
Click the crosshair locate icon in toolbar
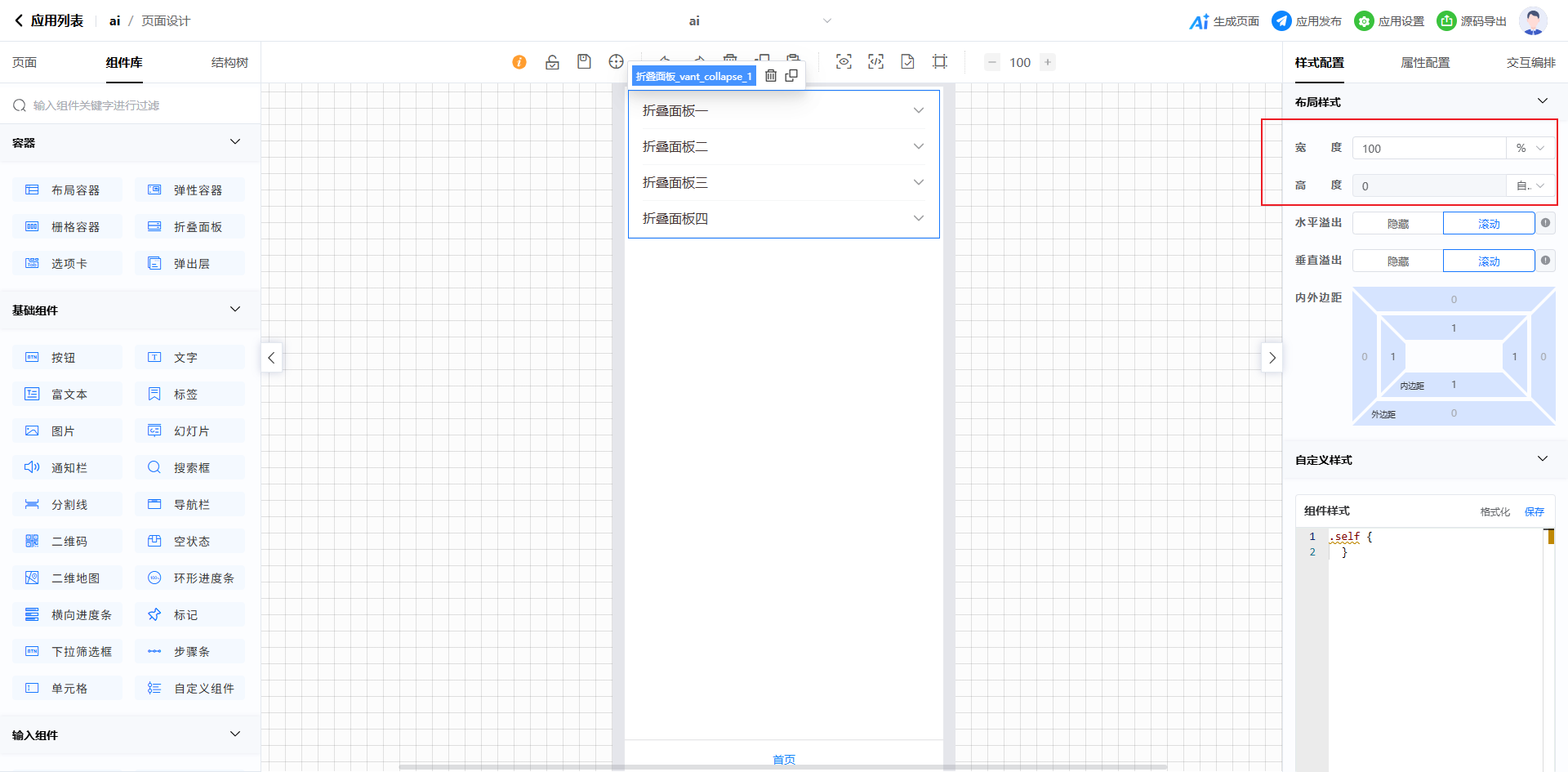[616, 62]
